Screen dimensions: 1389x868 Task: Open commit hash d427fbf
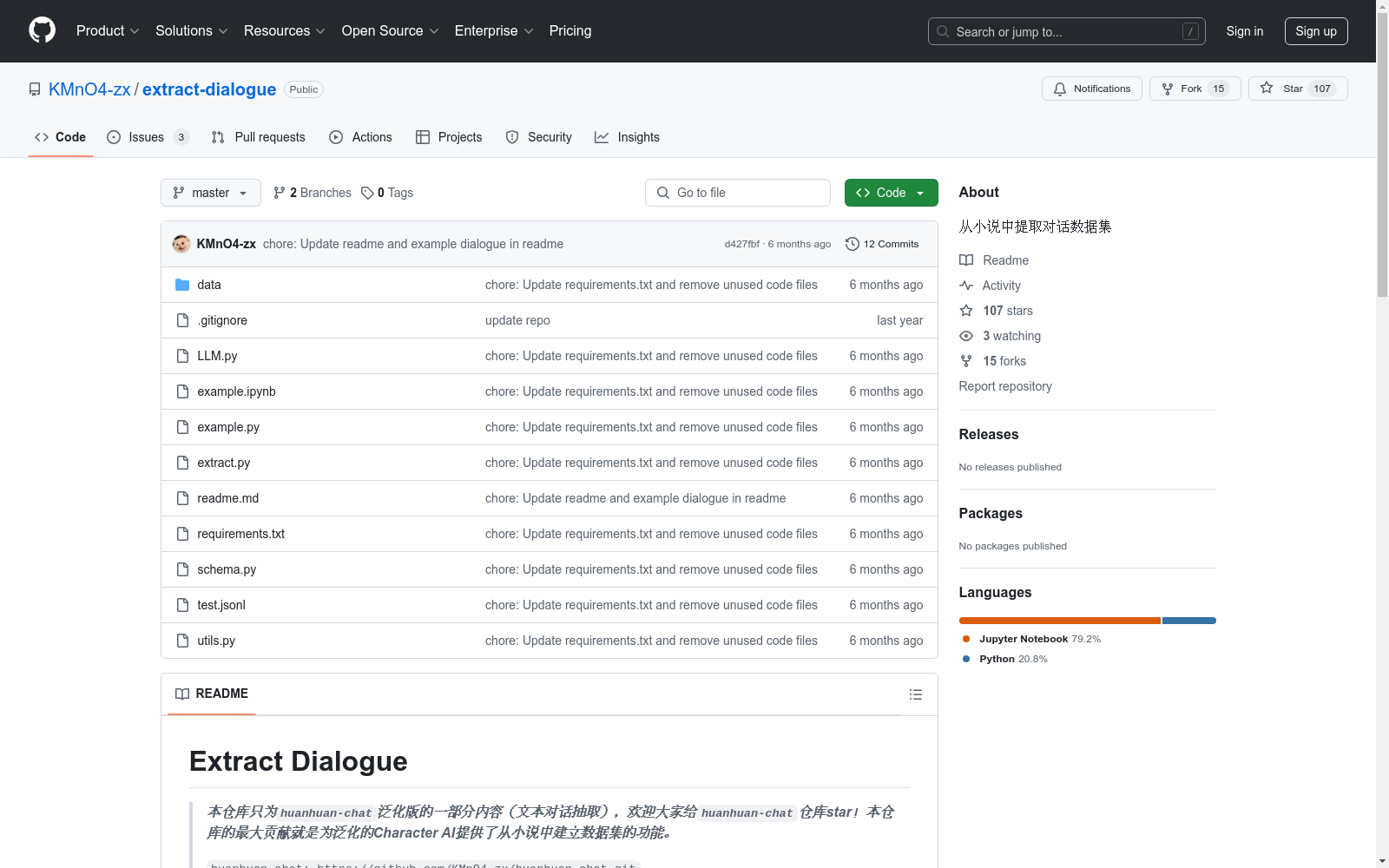[741, 244]
